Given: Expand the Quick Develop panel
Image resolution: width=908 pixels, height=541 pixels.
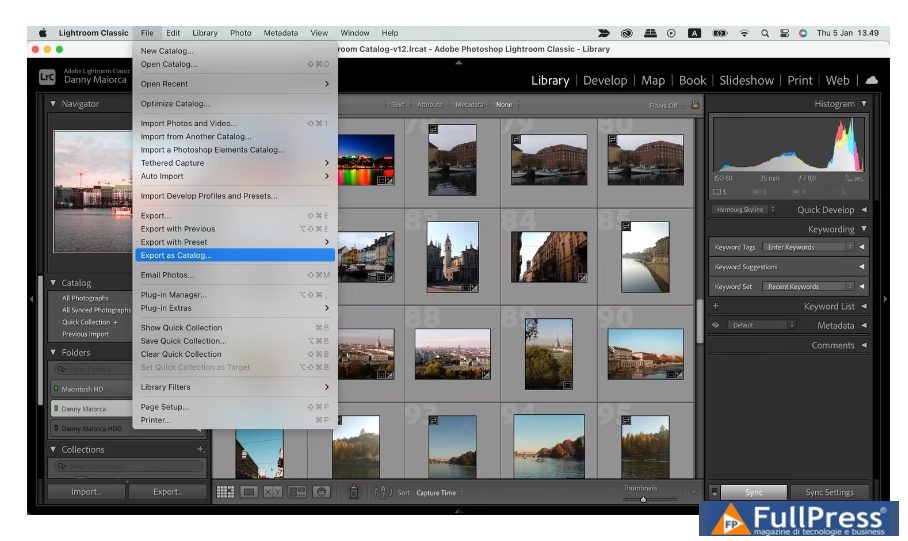Looking at the screenshot, I should pyautogui.click(x=863, y=210).
